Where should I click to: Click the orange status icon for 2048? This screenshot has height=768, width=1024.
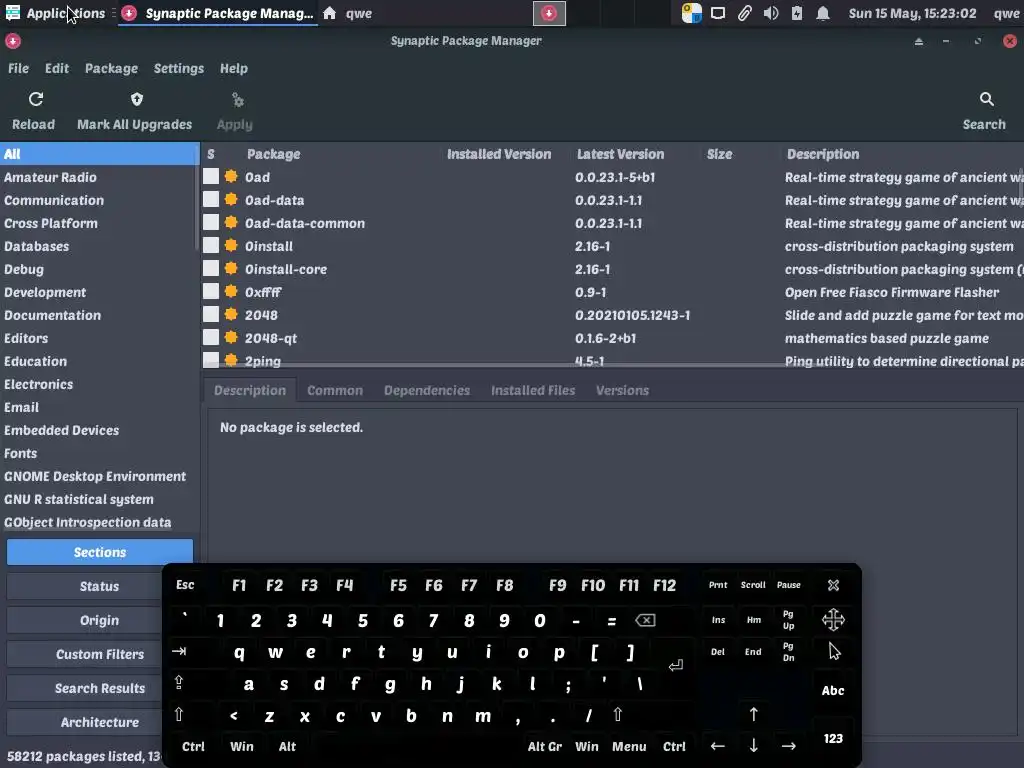(x=231, y=314)
